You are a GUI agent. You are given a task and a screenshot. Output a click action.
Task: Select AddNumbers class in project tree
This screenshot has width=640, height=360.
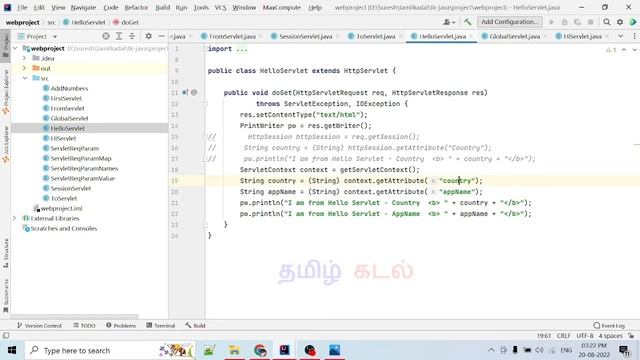(x=69, y=88)
